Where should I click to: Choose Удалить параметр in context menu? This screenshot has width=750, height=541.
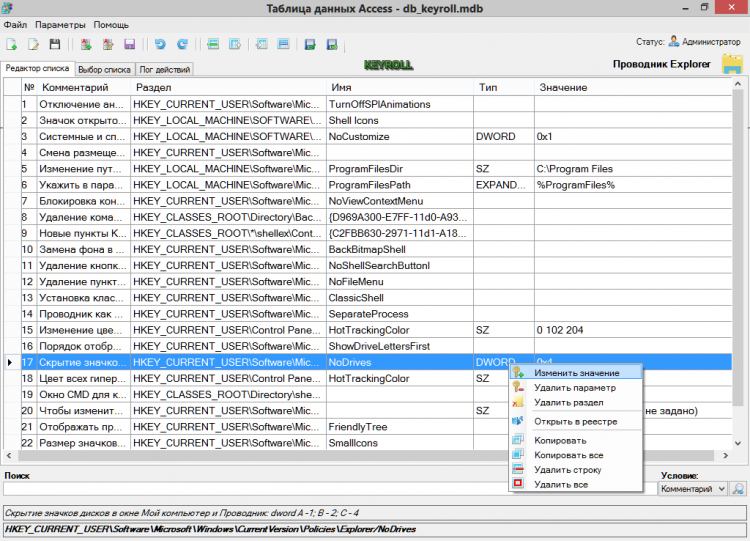[575, 387]
